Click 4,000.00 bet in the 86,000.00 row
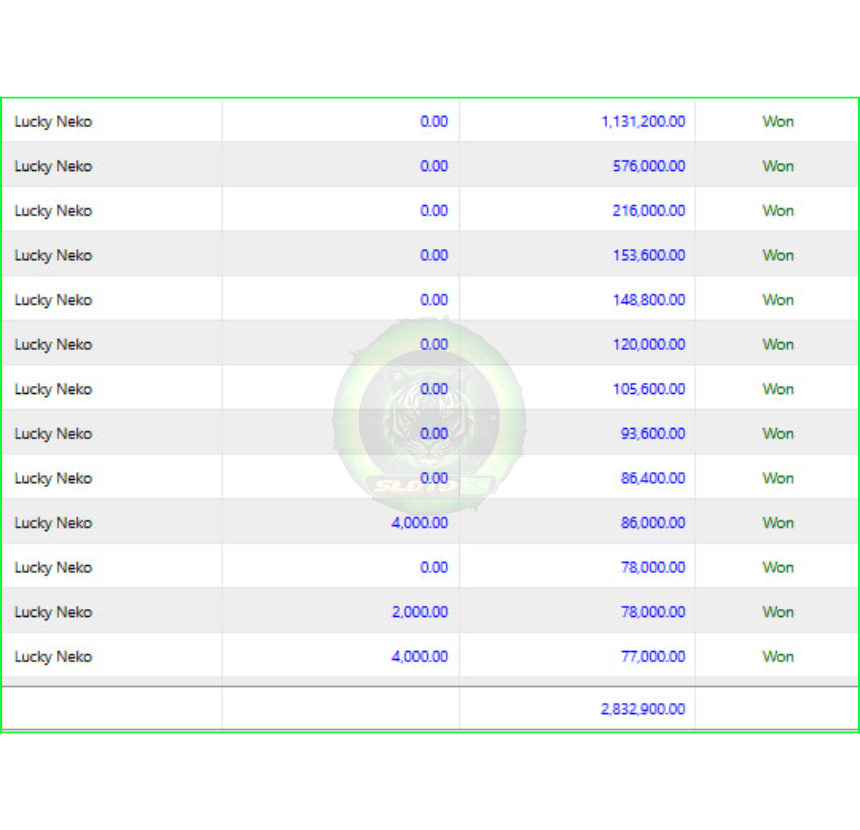The width and height of the screenshot is (860, 830). [x=420, y=522]
